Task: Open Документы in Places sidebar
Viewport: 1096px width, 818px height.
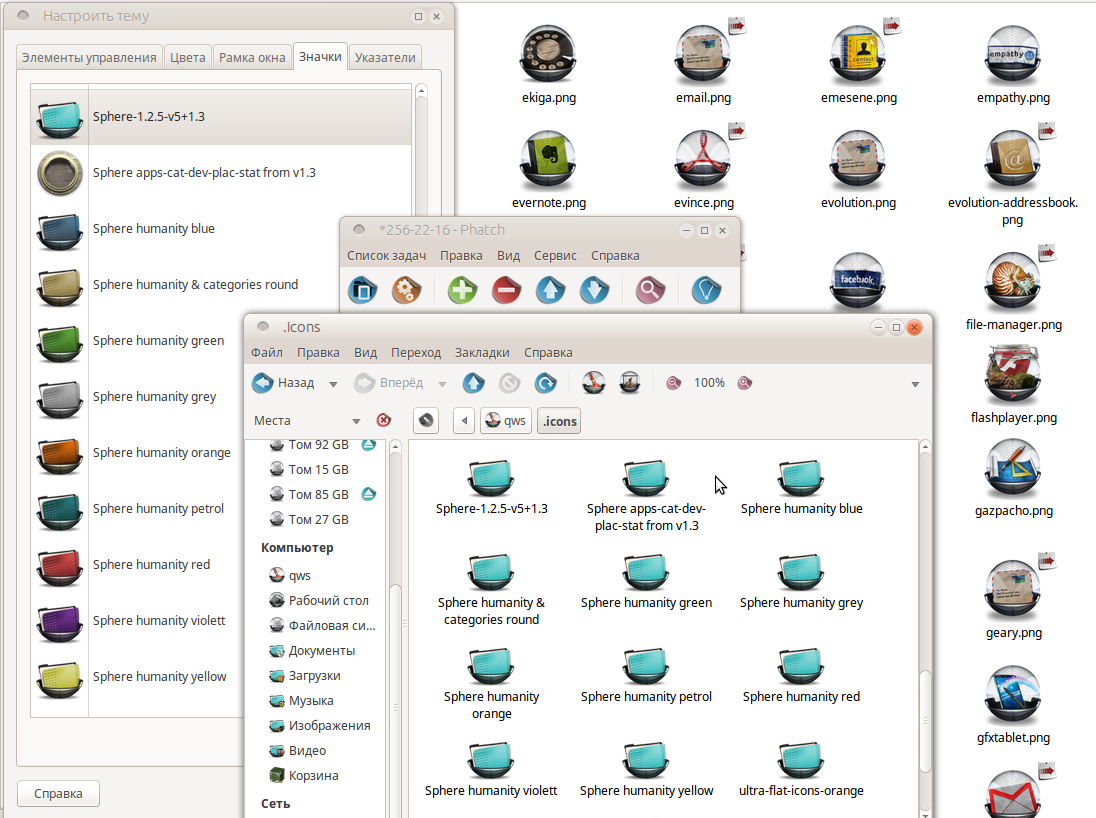Action: 312,651
